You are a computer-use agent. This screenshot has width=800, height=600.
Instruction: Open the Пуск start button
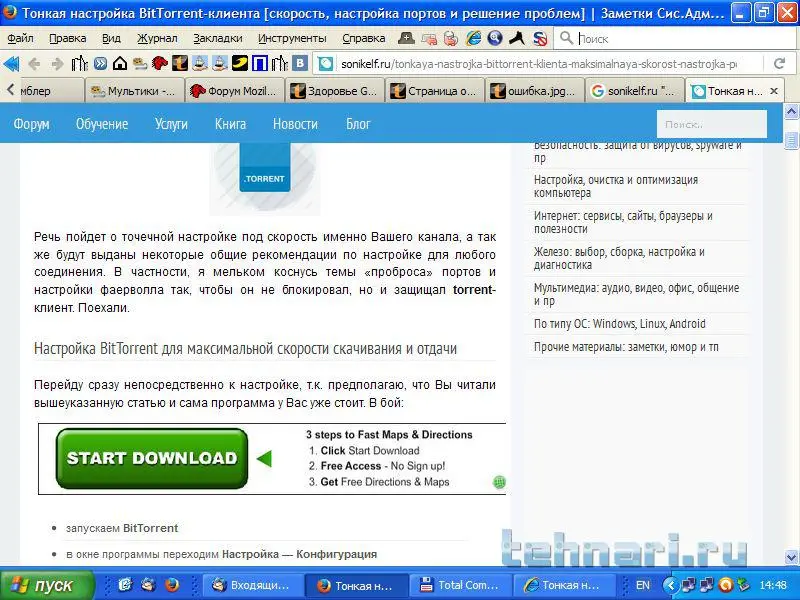47,585
